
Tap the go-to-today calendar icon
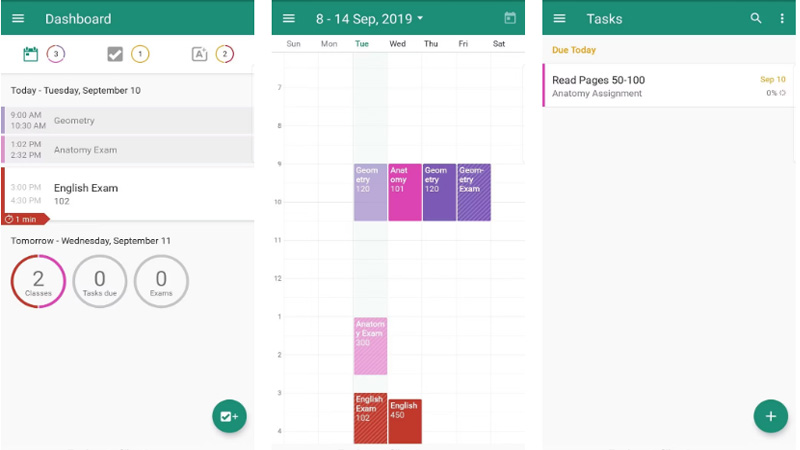(x=510, y=18)
